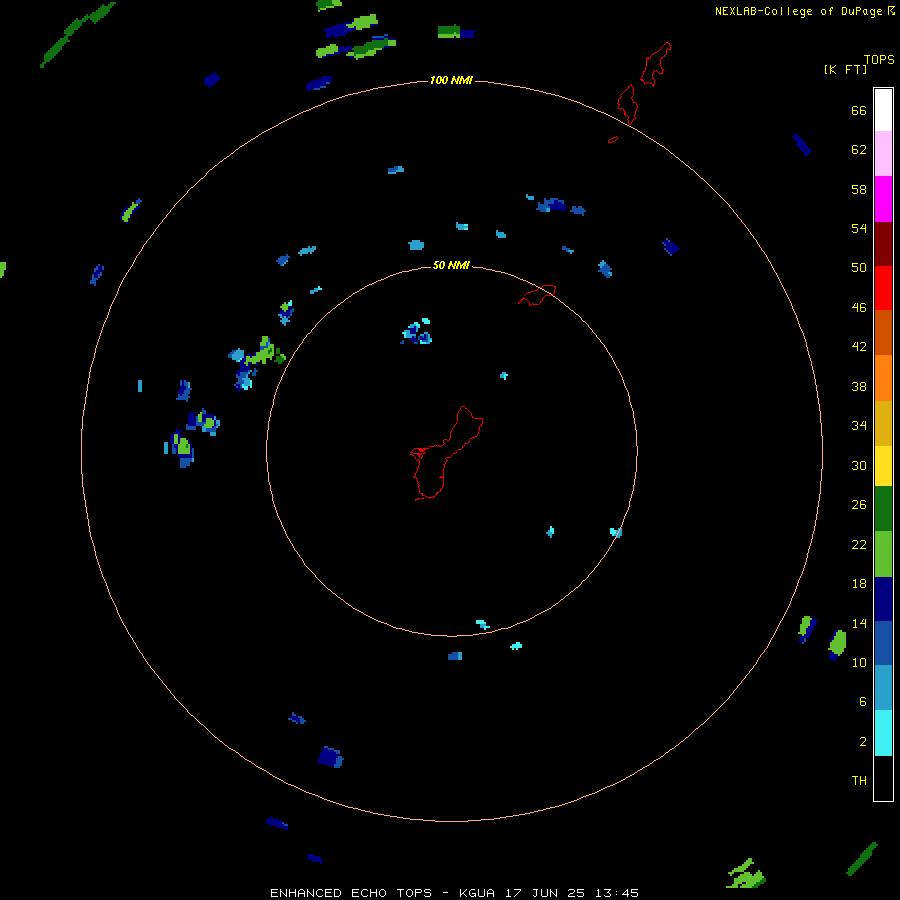This screenshot has width=900, height=900.
Task: Click the "30" legend value
Action: tap(859, 465)
